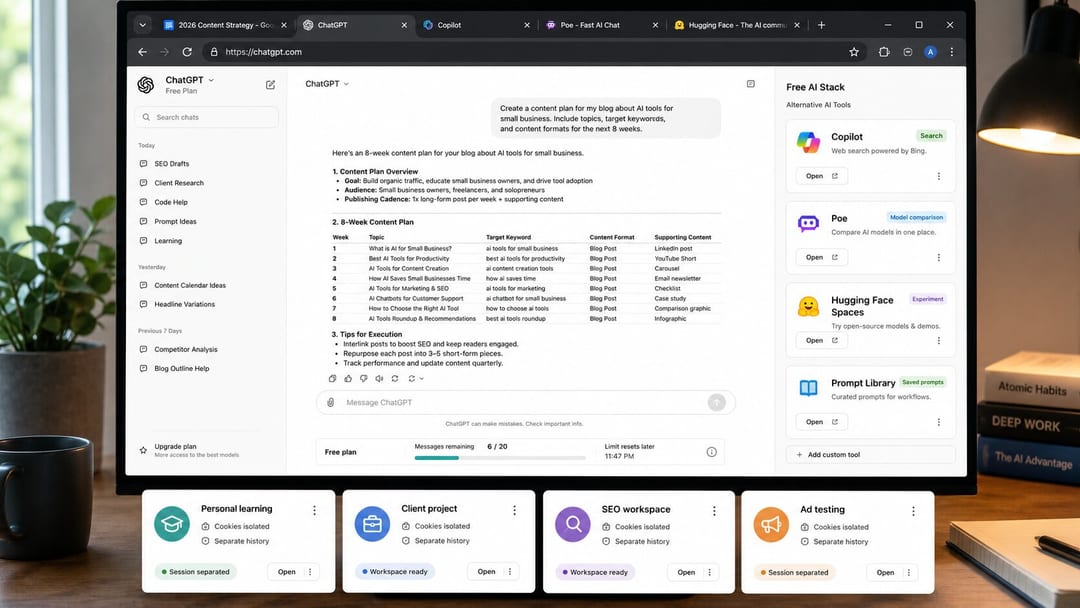Screen dimensions: 1080x608
Task: Open the extensions puzzle icon
Action: [884, 52]
